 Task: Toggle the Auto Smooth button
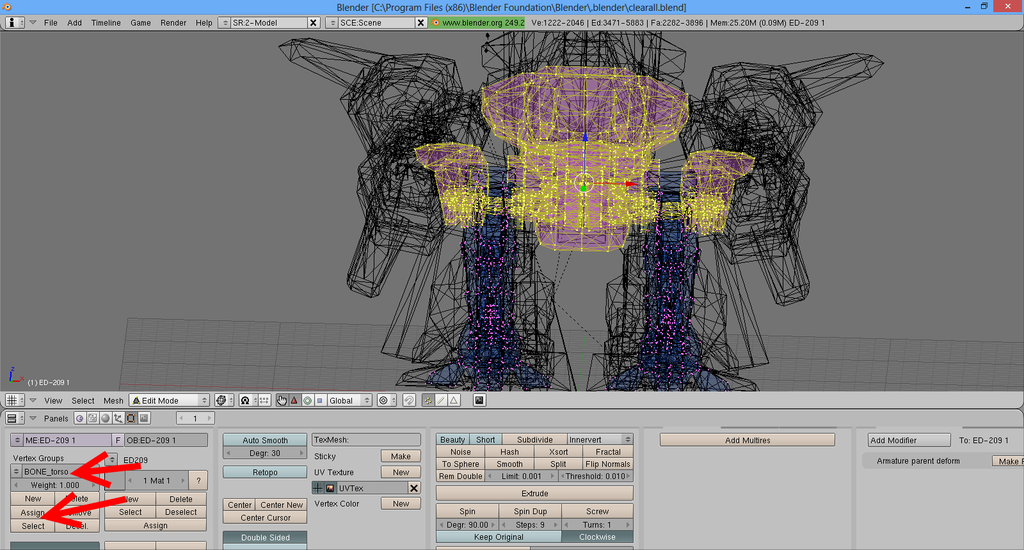[264, 440]
